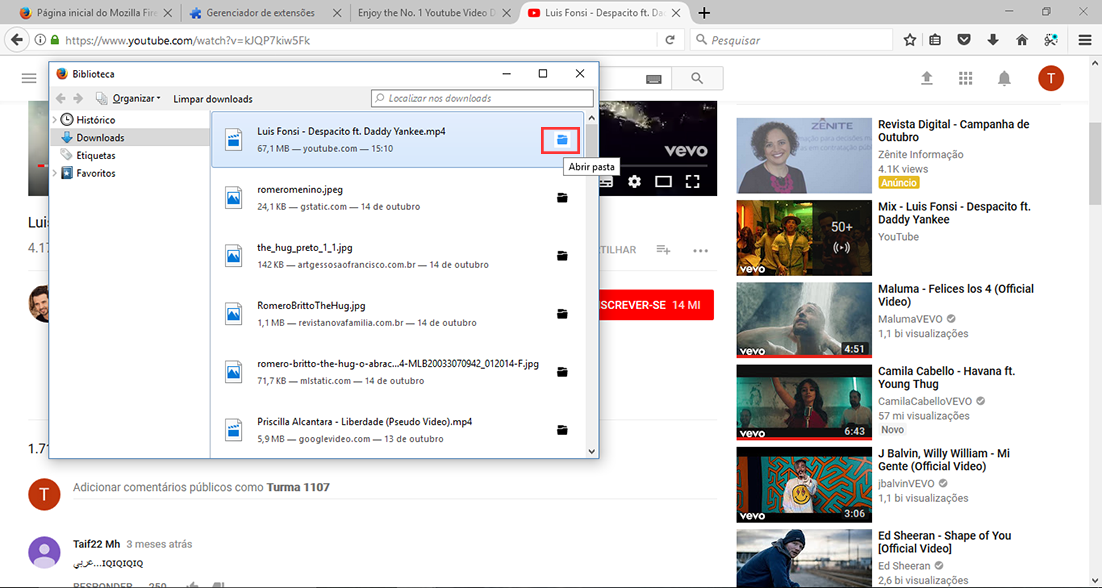Select Etiquetas in the Biblioteca sidebar

[x=96, y=155]
